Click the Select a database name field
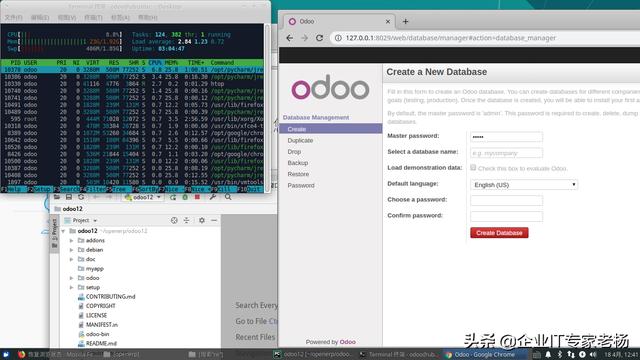Screen dimensions: 640x360 (506, 153)
